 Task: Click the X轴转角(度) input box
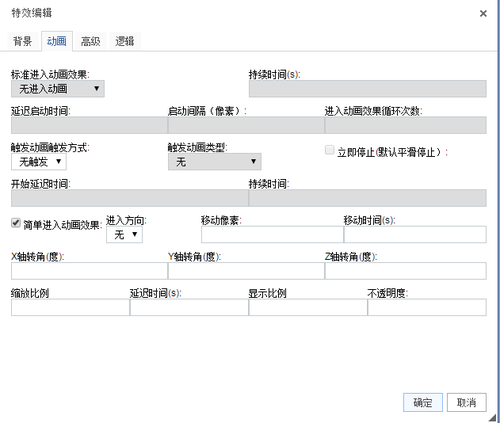coord(89,271)
